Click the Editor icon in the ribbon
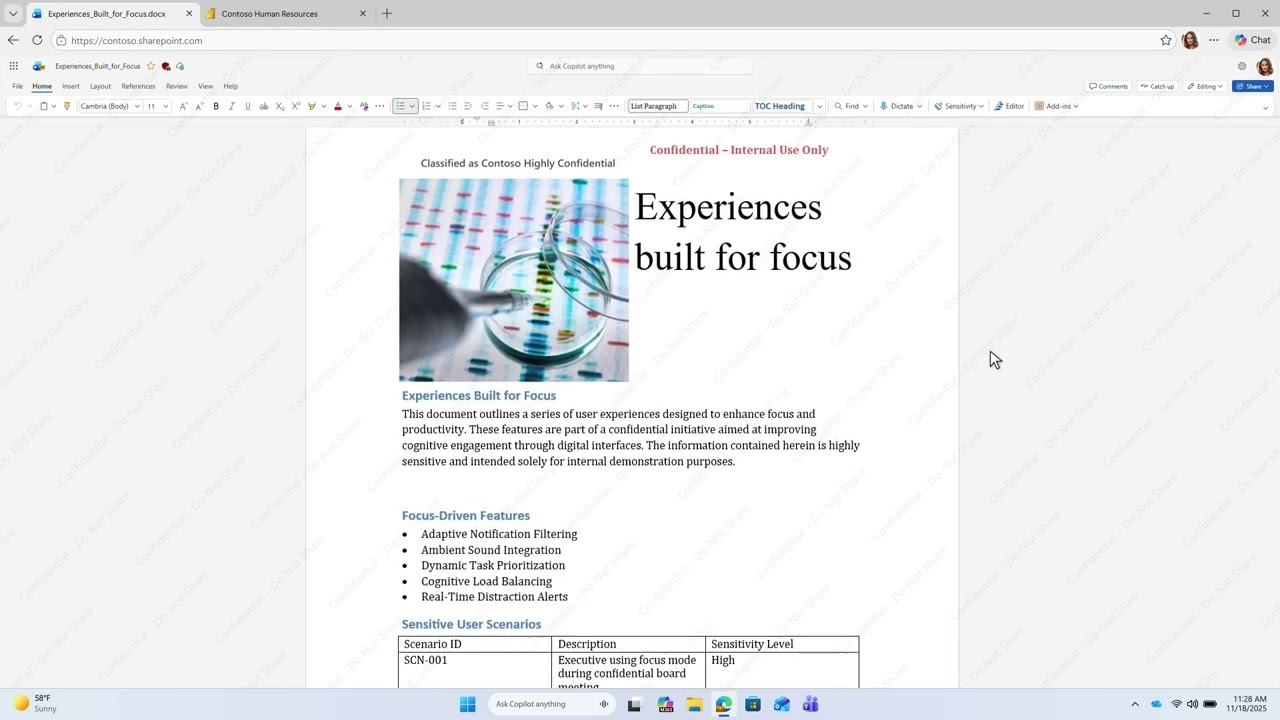The height and width of the screenshot is (720, 1280). [1009, 106]
